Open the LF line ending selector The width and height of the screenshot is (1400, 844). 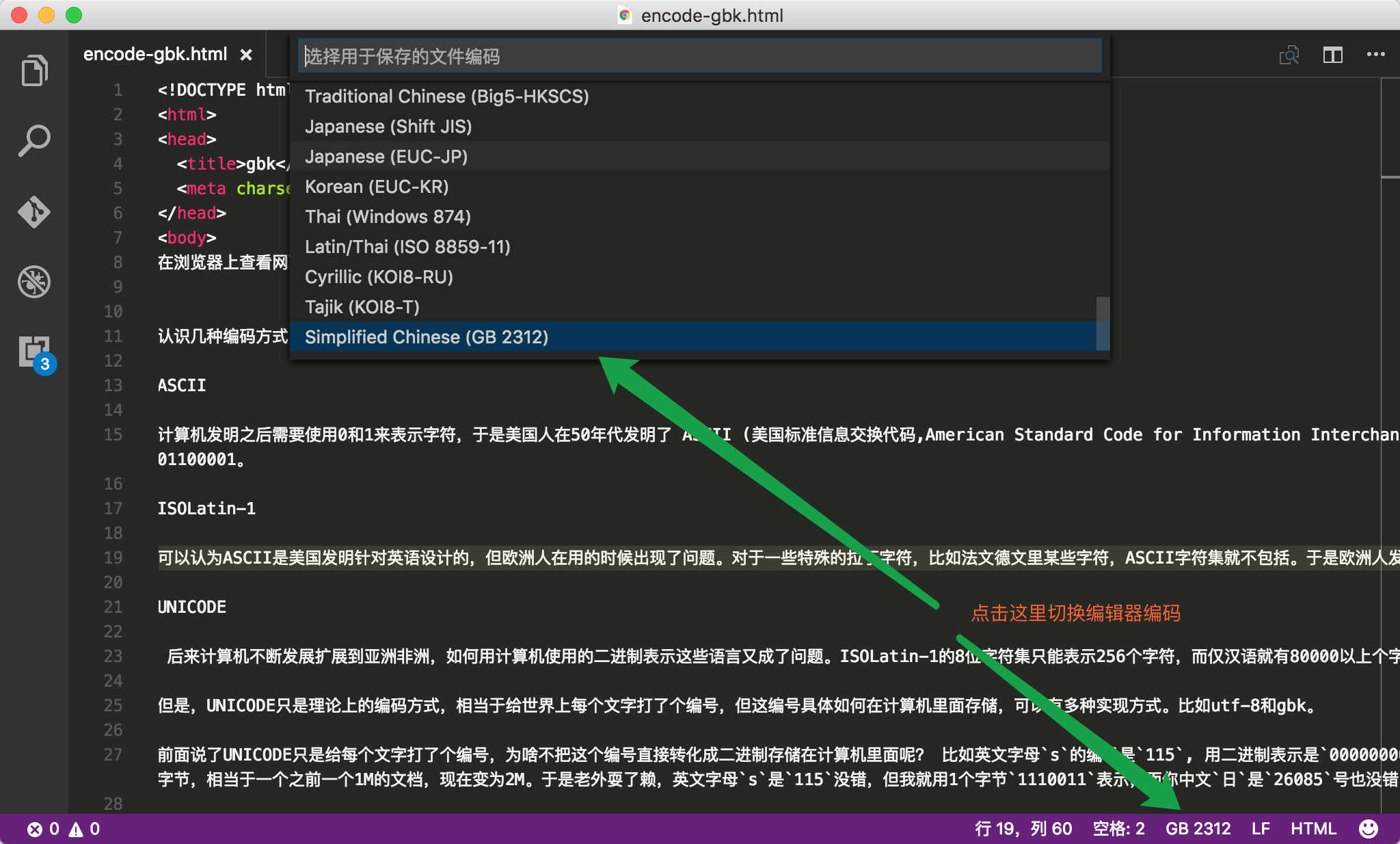tap(1261, 829)
